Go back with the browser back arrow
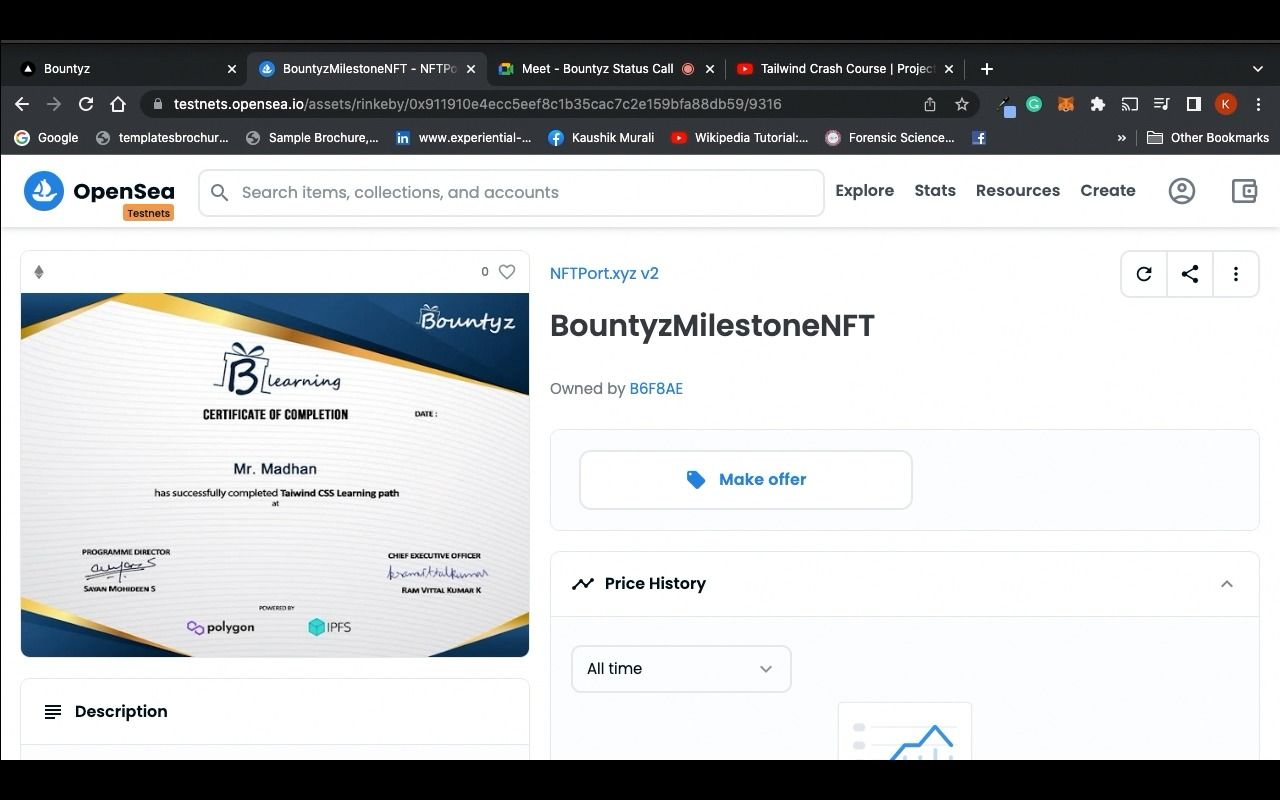 [x=22, y=104]
